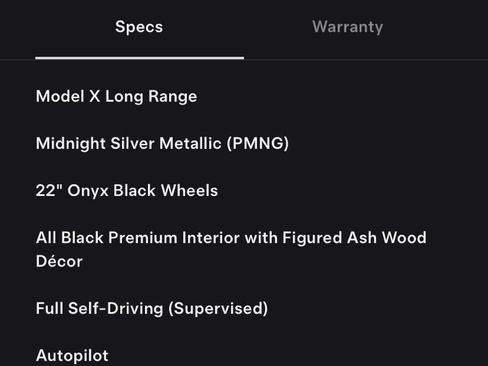488x366 pixels.
Task: Tap the (Supervised) label text
Action: point(218,308)
